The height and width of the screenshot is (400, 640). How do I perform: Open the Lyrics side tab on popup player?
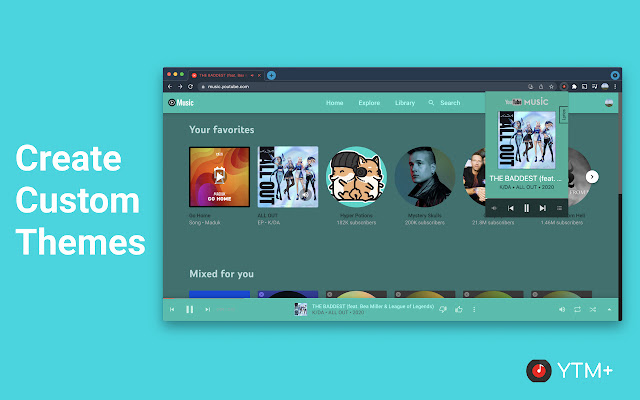[x=564, y=114]
